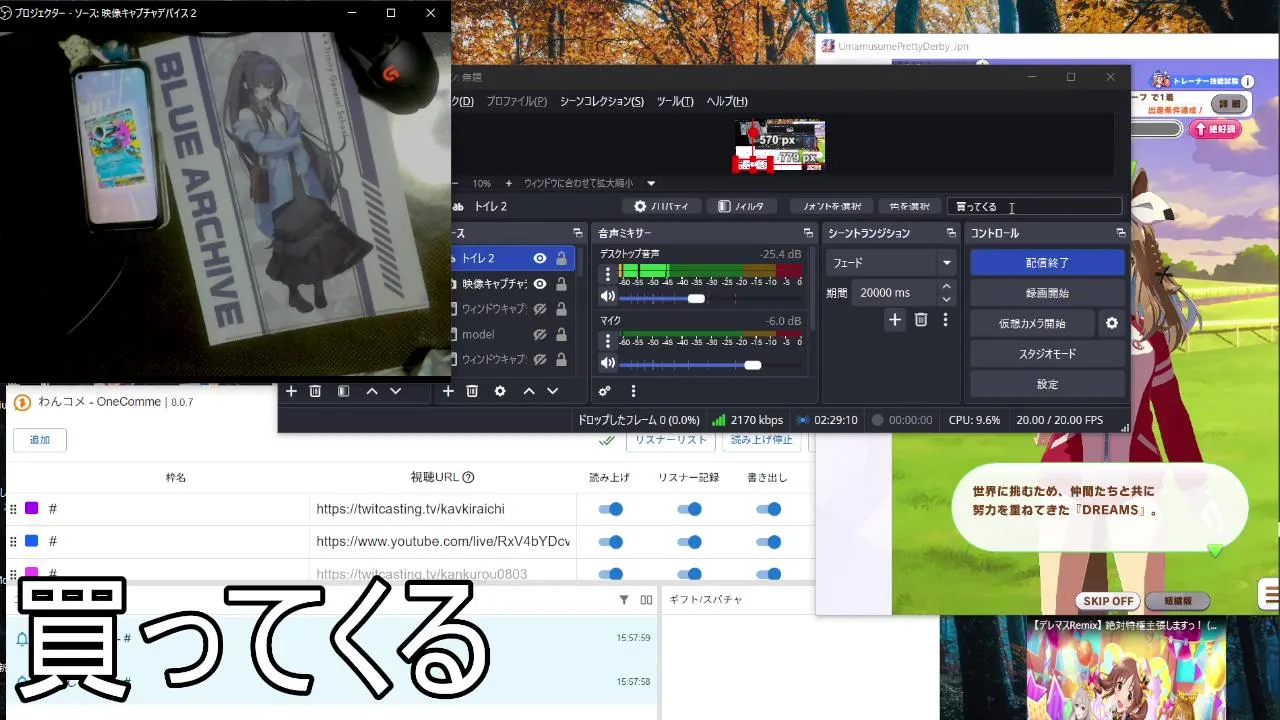Unlock the トイレ 2 source lock

pos(561,259)
